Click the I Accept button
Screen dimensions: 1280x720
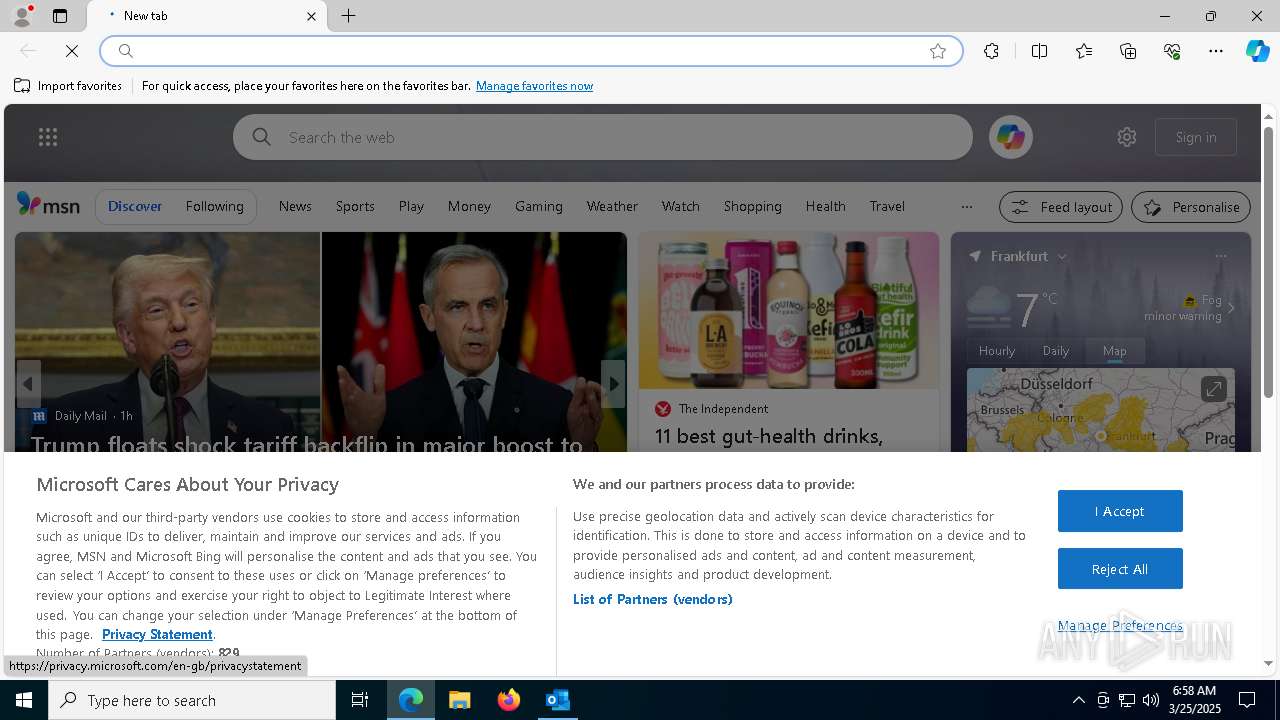point(1120,511)
